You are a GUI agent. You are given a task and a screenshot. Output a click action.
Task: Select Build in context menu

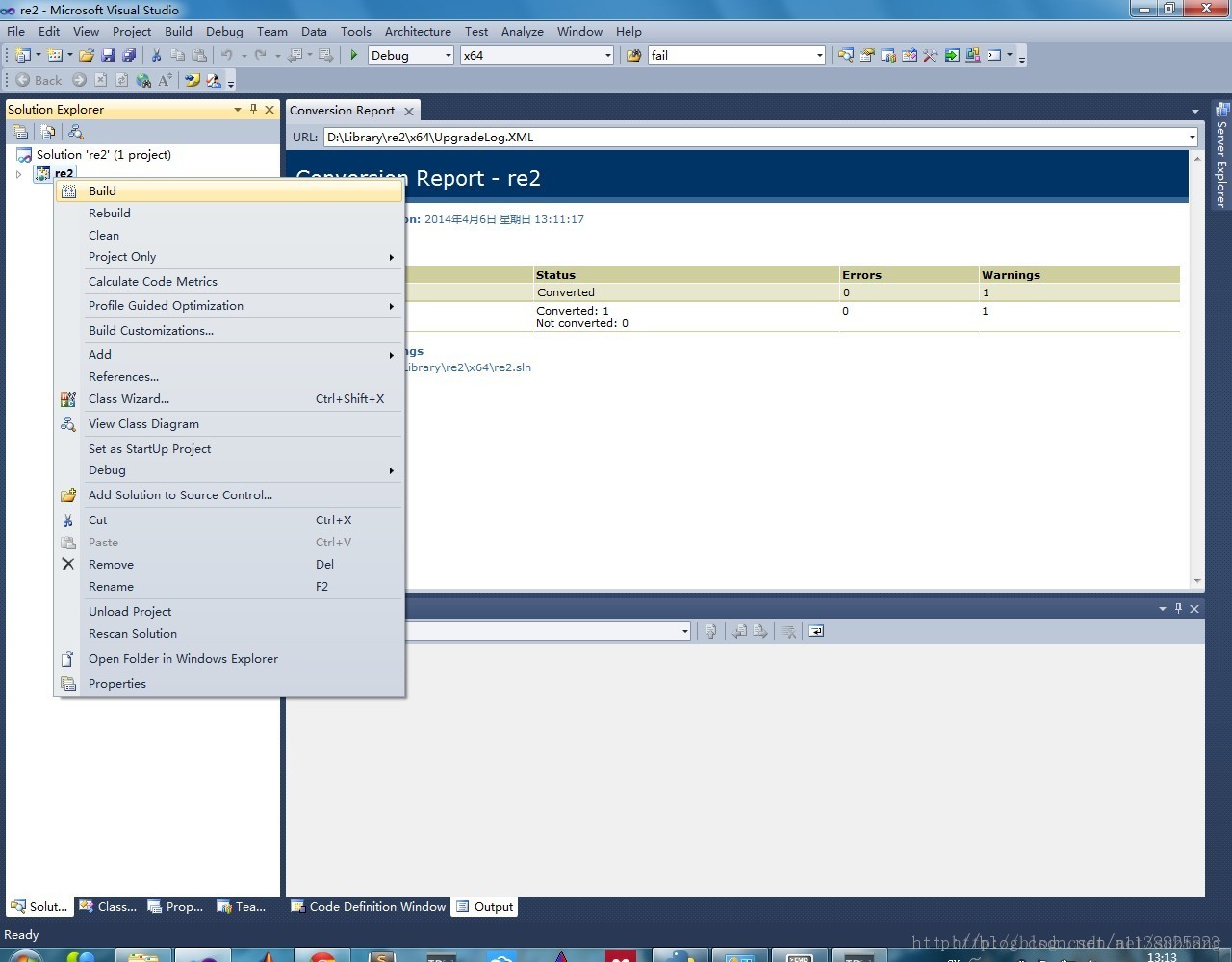pyautogui.click(x=229, y=190)
